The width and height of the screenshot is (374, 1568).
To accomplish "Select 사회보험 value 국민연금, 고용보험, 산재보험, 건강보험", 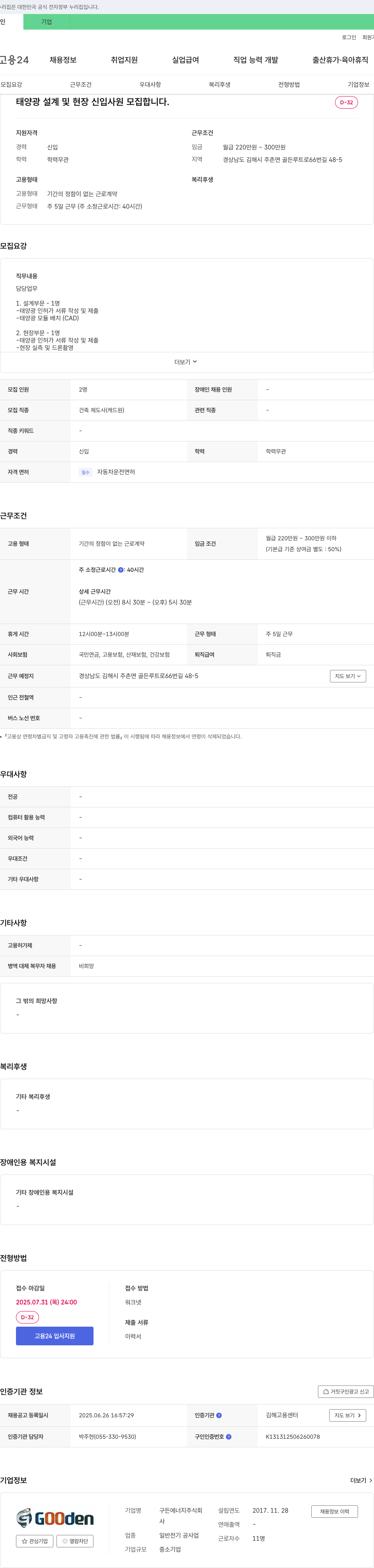I will [x=124, y=655].
